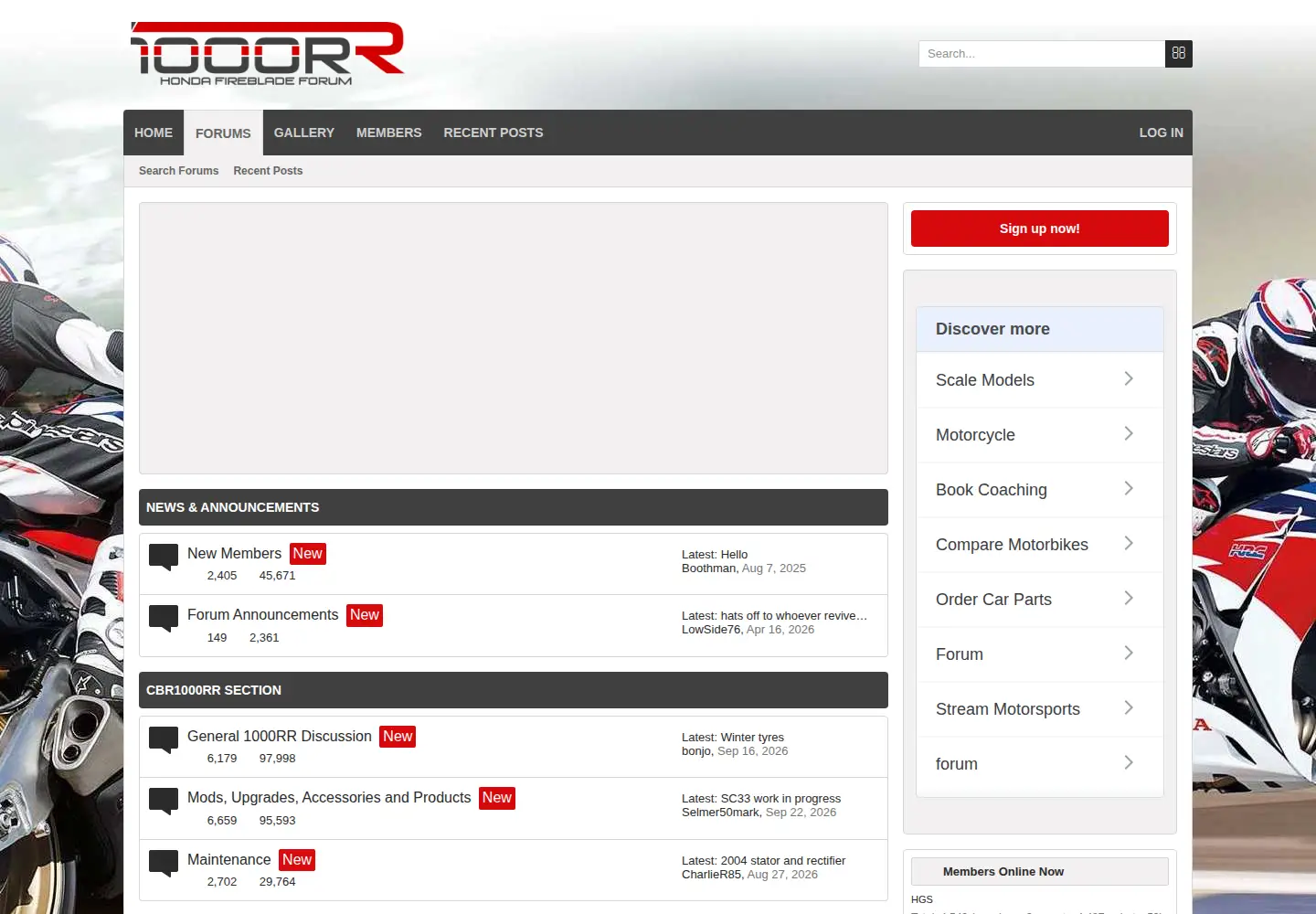
Task: Click the Maintenance forum speech-bubble icon
Action: tap(164, 864)
